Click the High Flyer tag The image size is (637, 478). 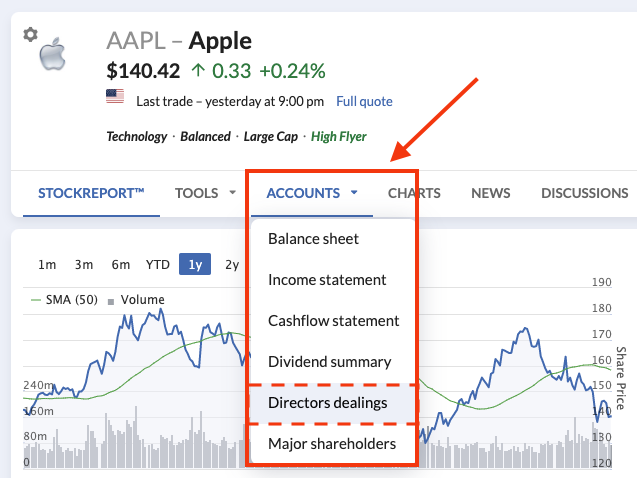(338, 136)
